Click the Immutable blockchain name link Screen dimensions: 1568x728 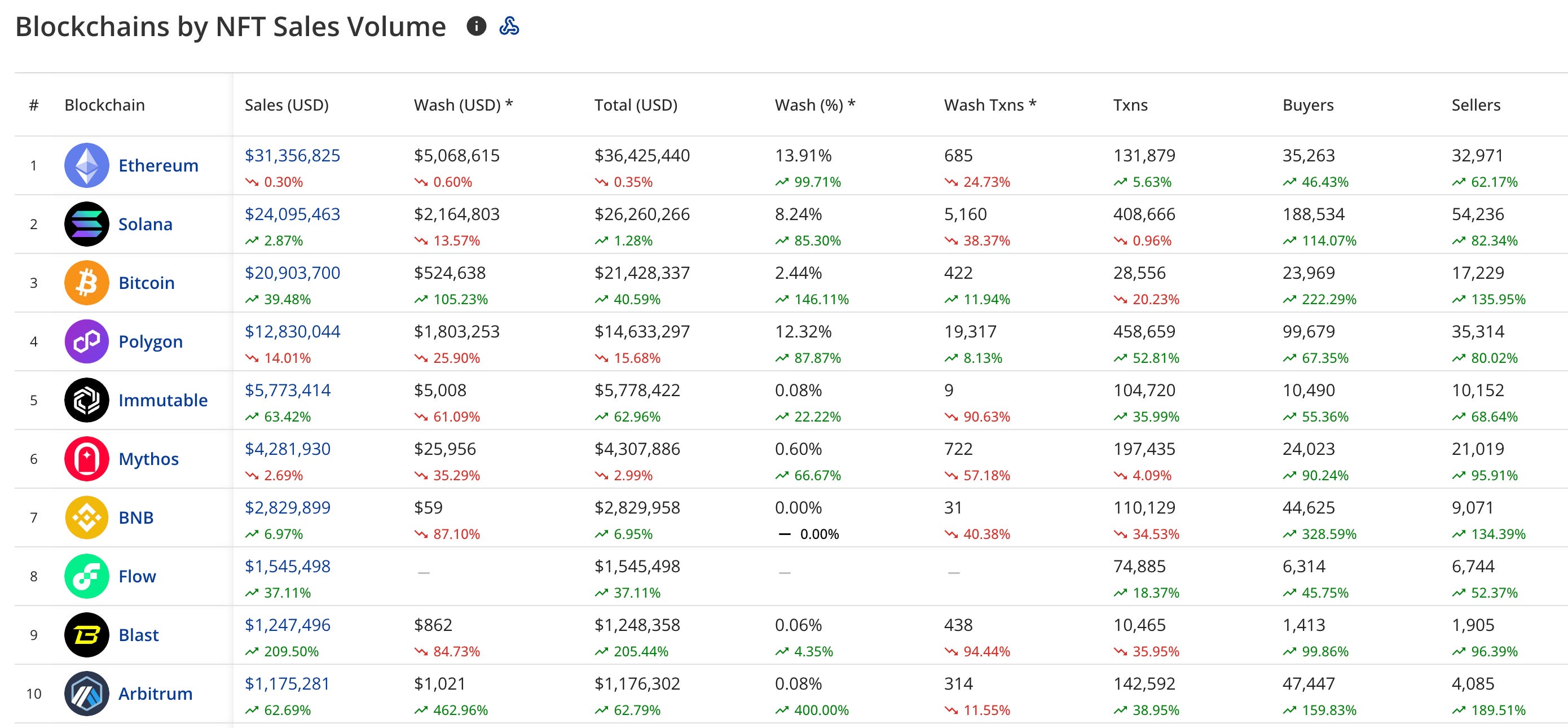[x=162, y=400]
